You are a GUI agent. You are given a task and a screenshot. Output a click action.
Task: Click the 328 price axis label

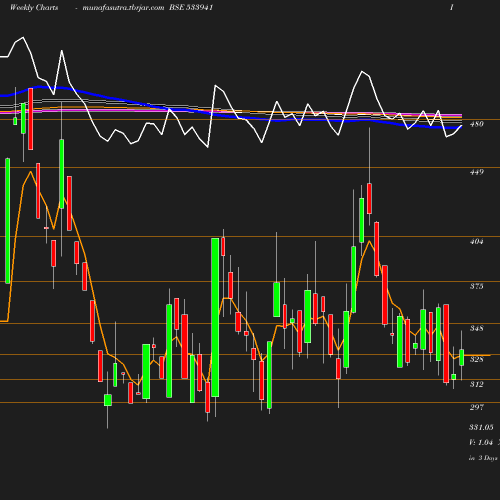coord(476,359)
